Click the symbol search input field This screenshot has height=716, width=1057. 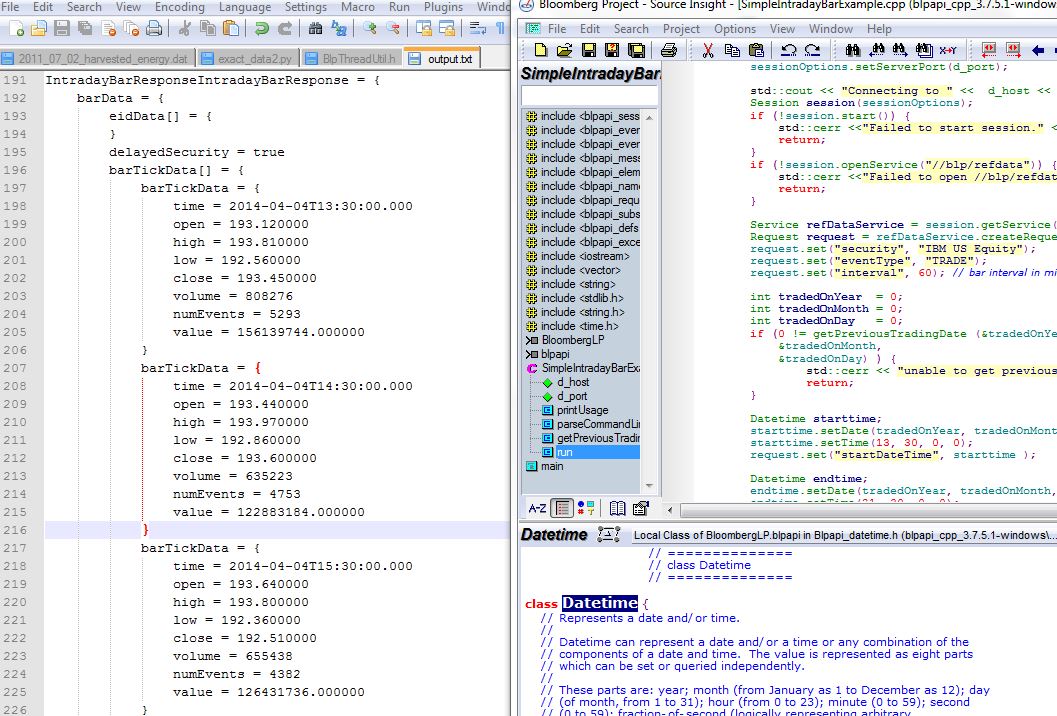[589, 95]
